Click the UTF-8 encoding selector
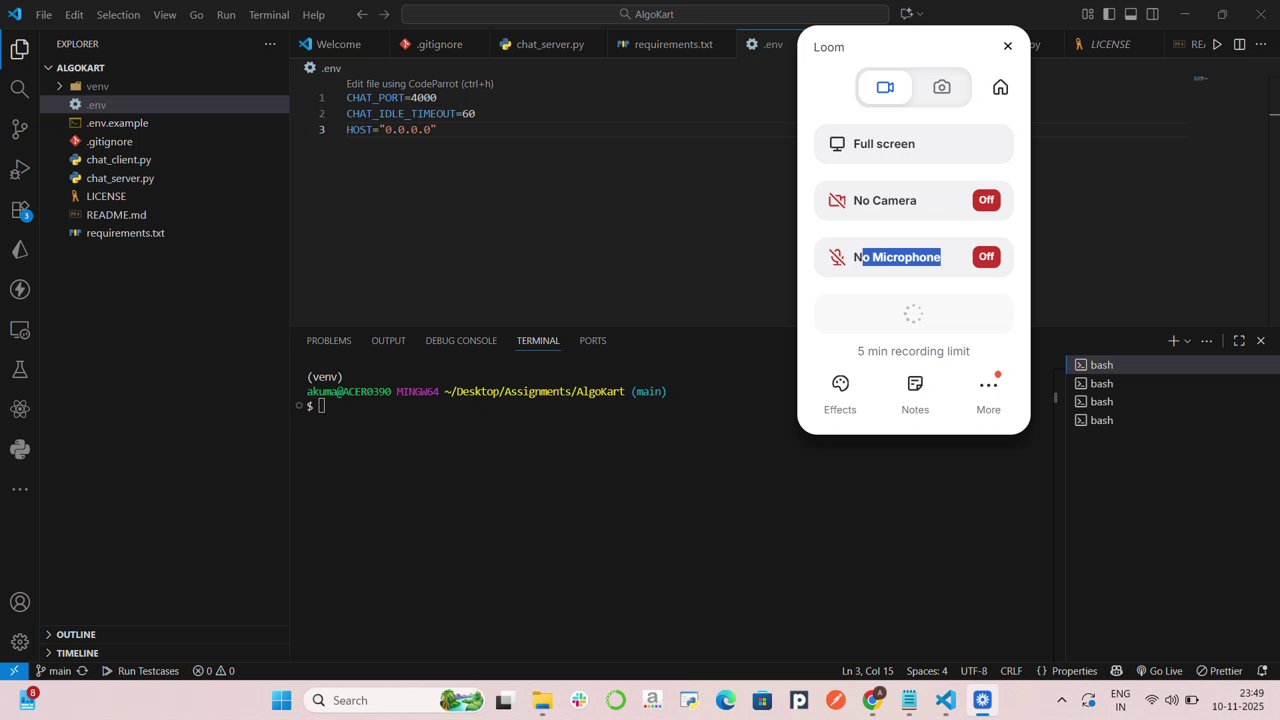Viewport: 1280px width, 720px height. 974,671
